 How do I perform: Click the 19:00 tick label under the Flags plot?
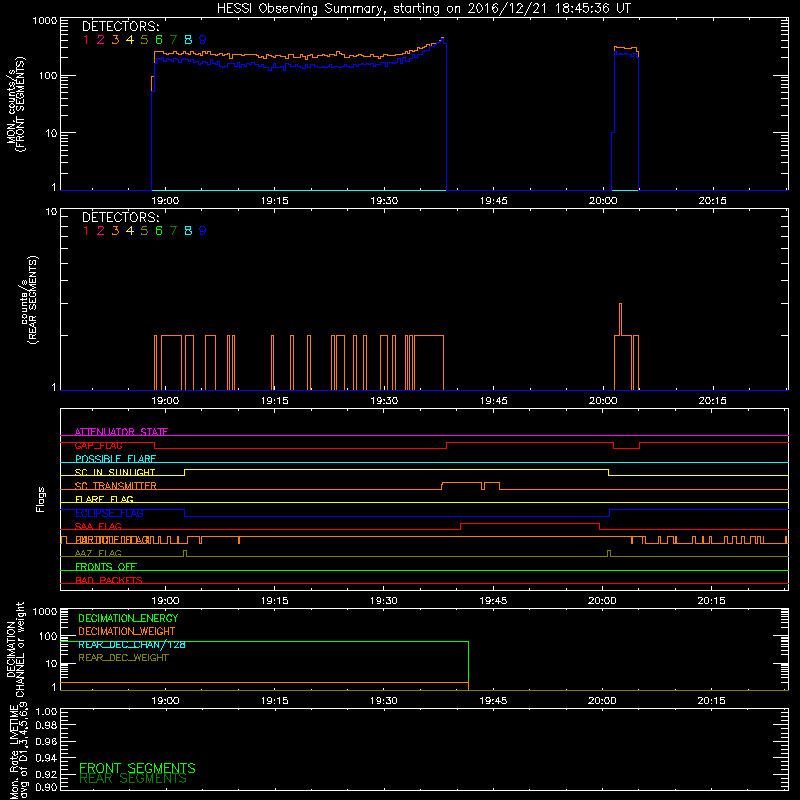coord(165,601)
